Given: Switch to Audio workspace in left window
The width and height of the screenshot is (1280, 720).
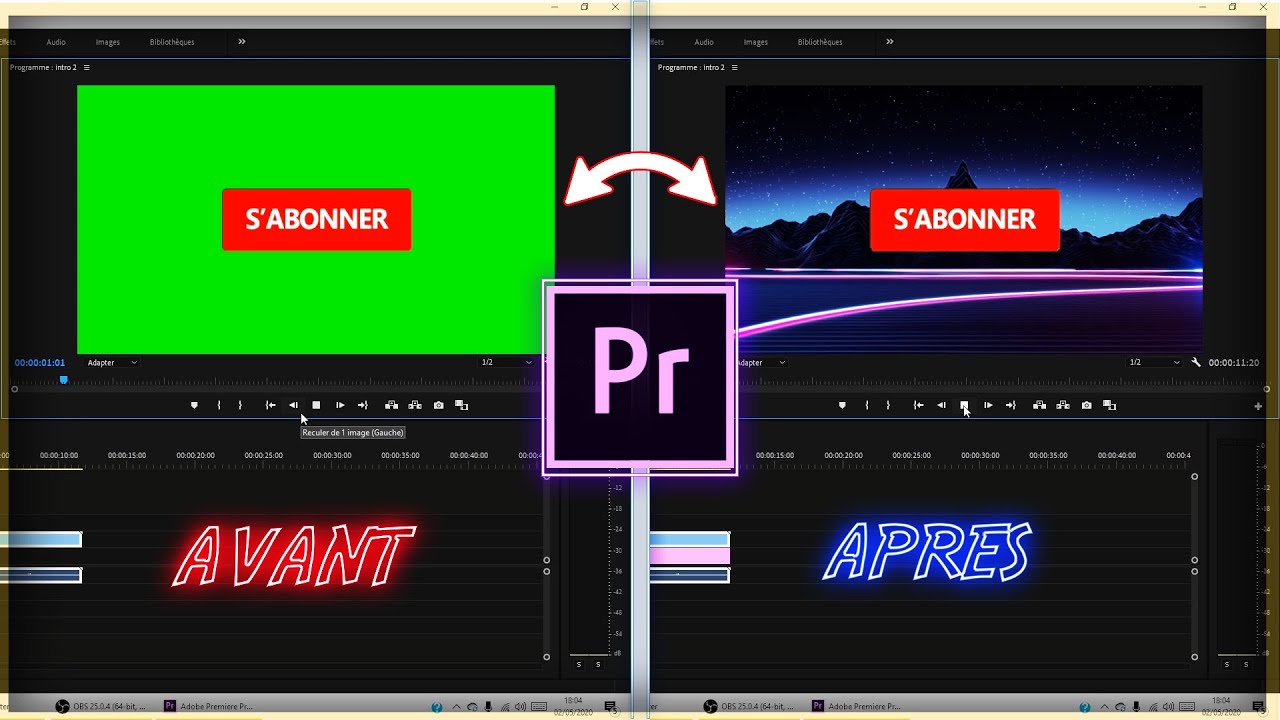Looking at the screenshot, I should [x=56, y=42].
